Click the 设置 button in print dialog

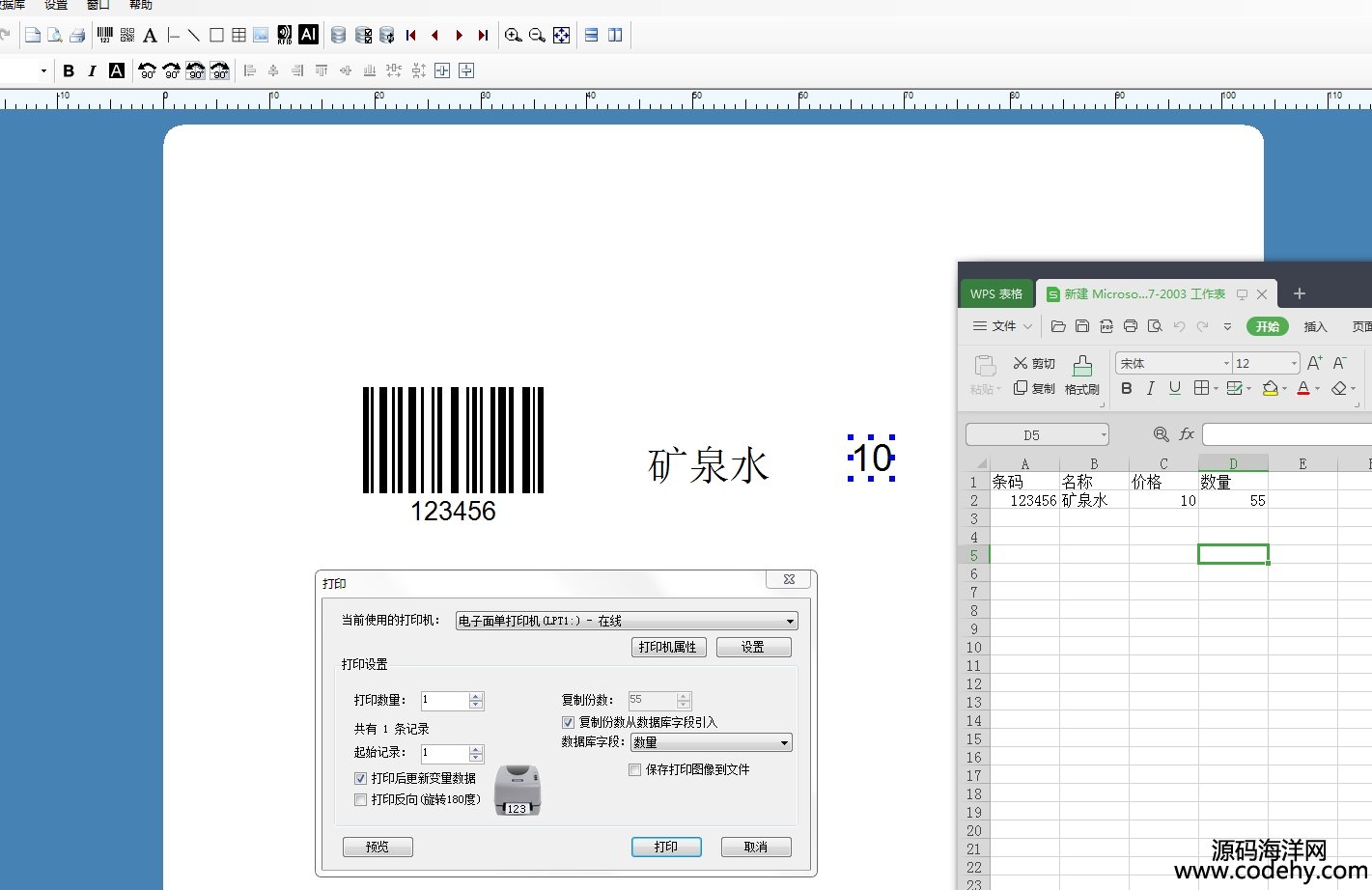coord(753,647)
